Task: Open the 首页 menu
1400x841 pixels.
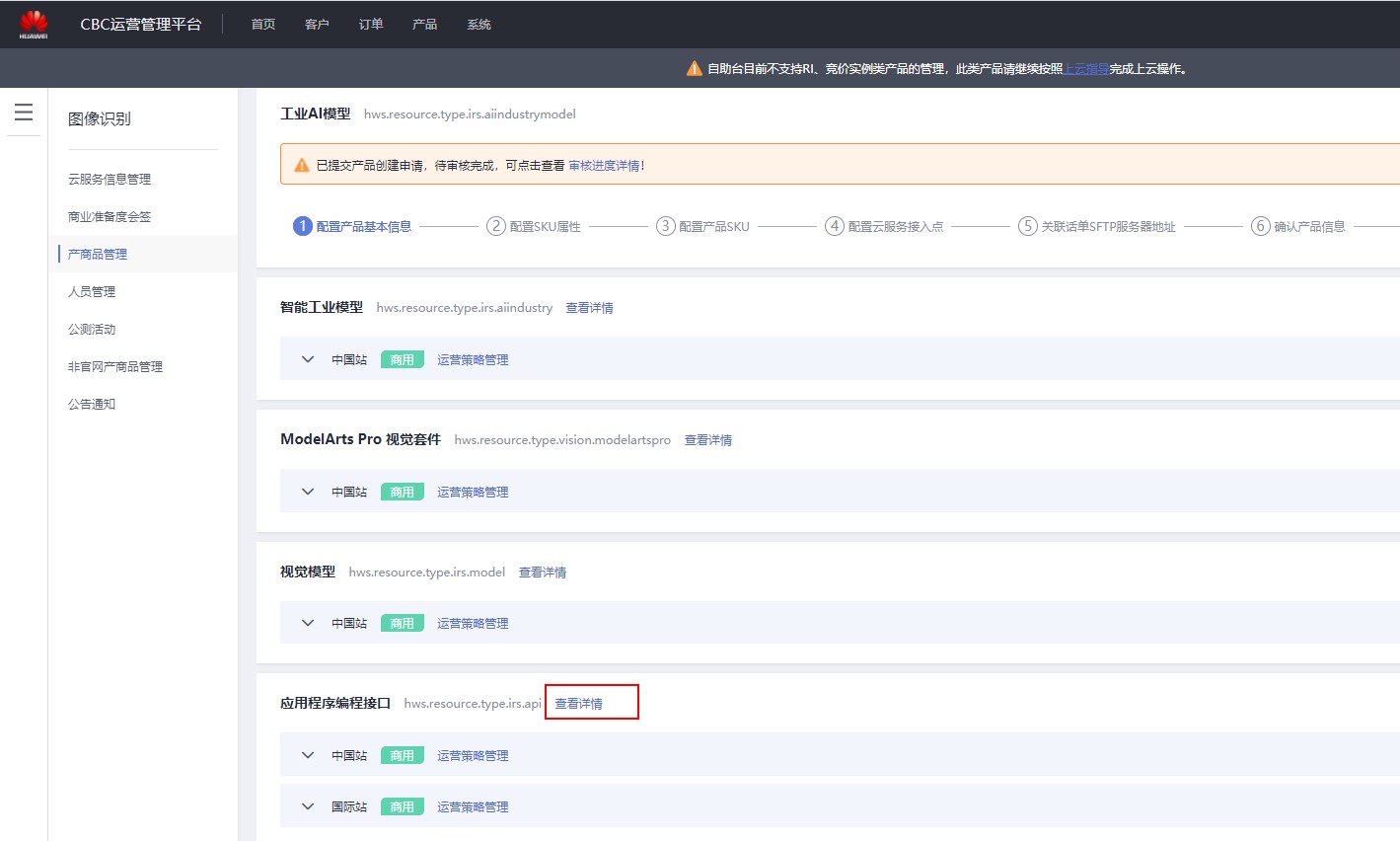Action: tap(263, 25)
